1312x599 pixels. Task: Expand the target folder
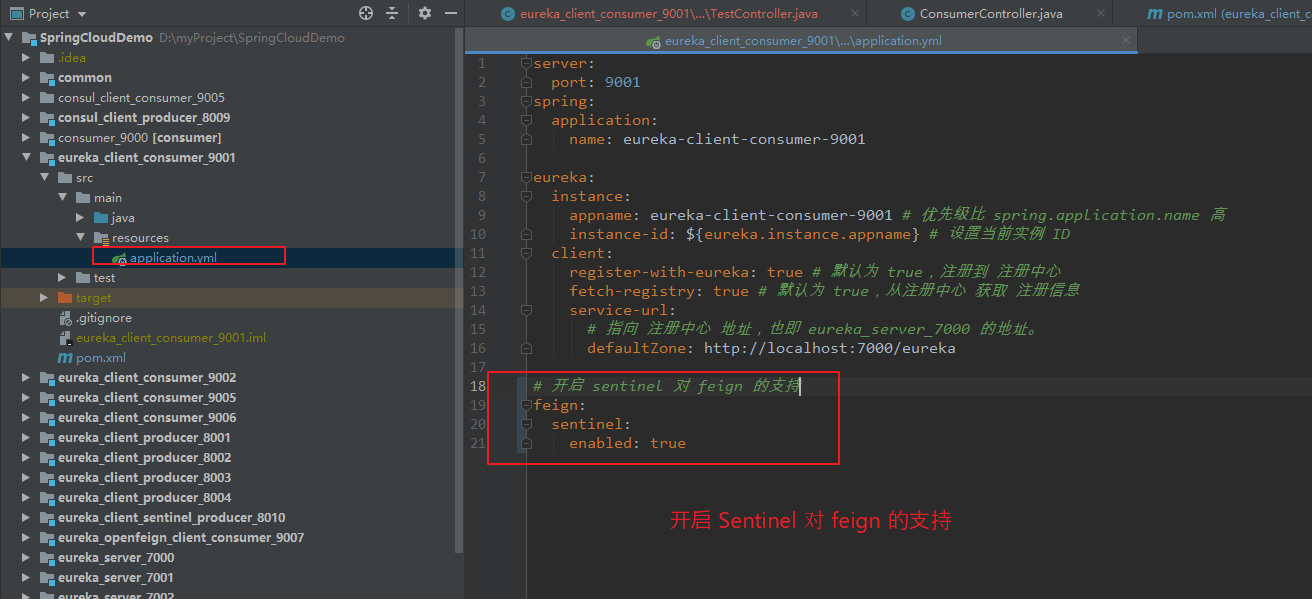[x=45, y=298]
